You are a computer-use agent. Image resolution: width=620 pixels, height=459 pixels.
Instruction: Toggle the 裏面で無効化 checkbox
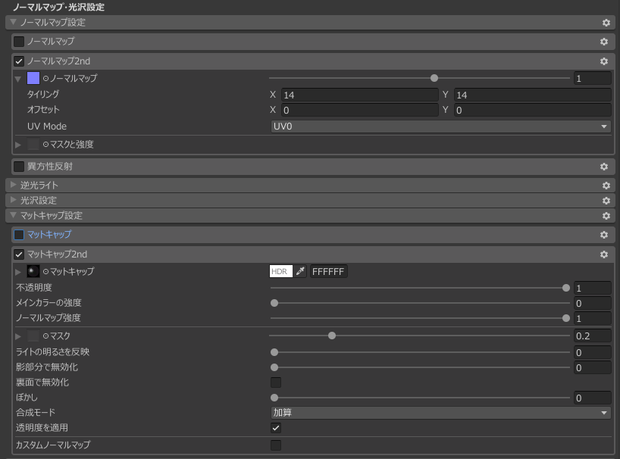point(276,382)
